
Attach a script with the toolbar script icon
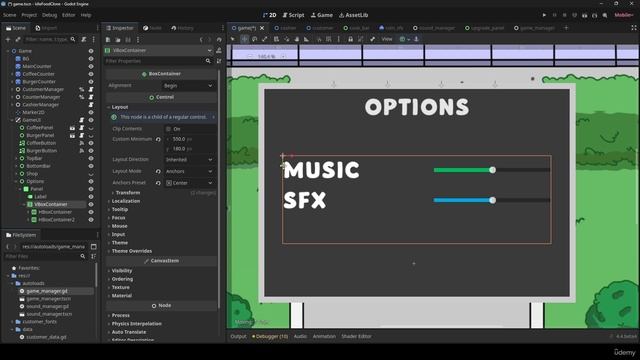click(84, 39)
